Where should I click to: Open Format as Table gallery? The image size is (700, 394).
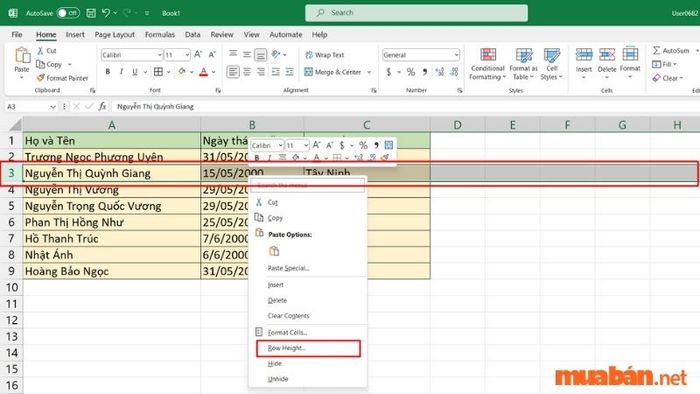[523, 64]
